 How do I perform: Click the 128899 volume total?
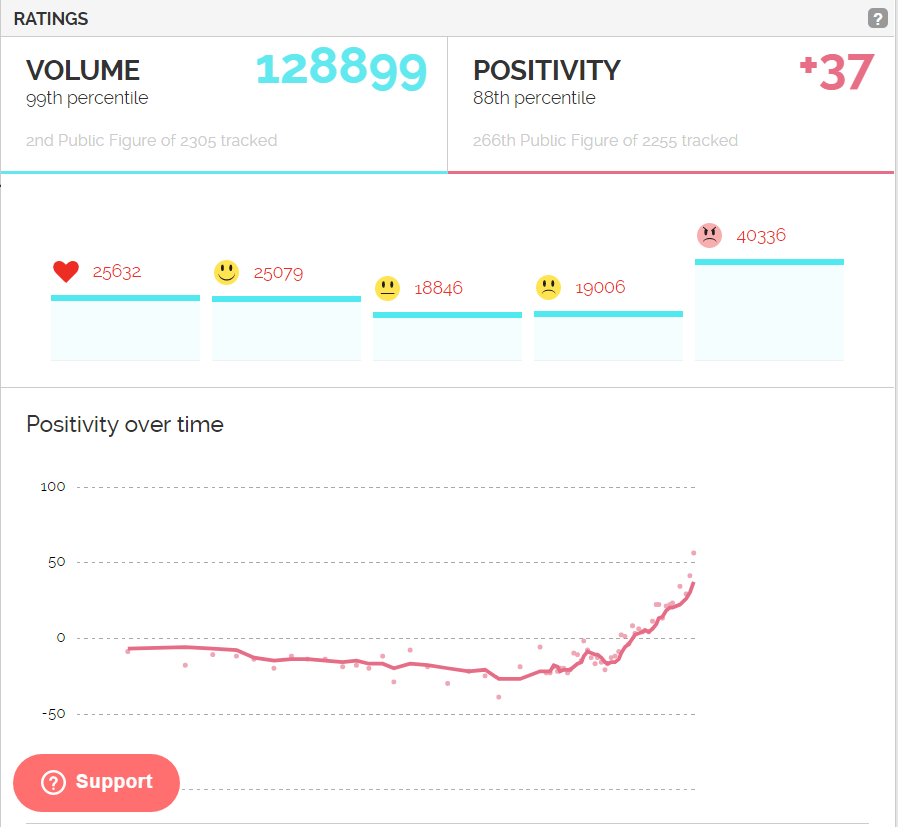pyautogui.click(x=341, y=70)
